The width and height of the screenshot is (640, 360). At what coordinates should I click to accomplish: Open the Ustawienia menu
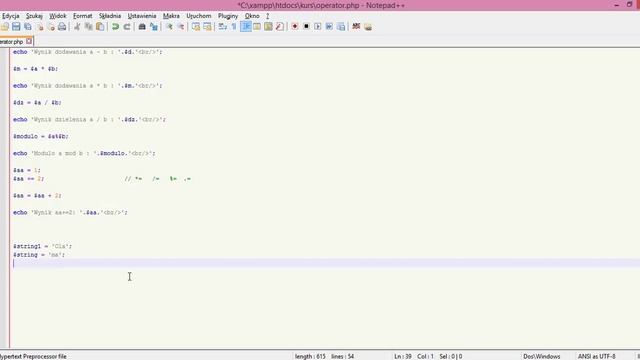point(142,16)
